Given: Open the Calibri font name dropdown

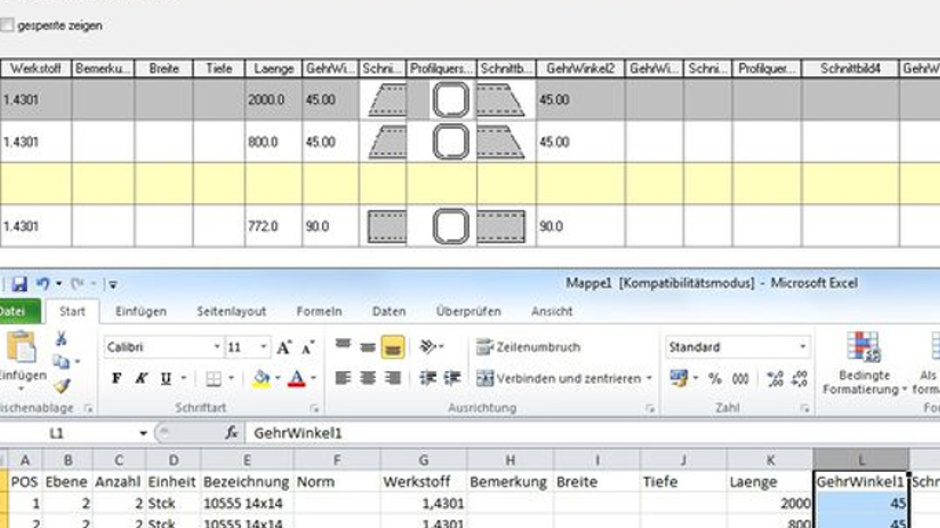Looking at the screenshot, I should pyautogui.click(x=217, y=347).
